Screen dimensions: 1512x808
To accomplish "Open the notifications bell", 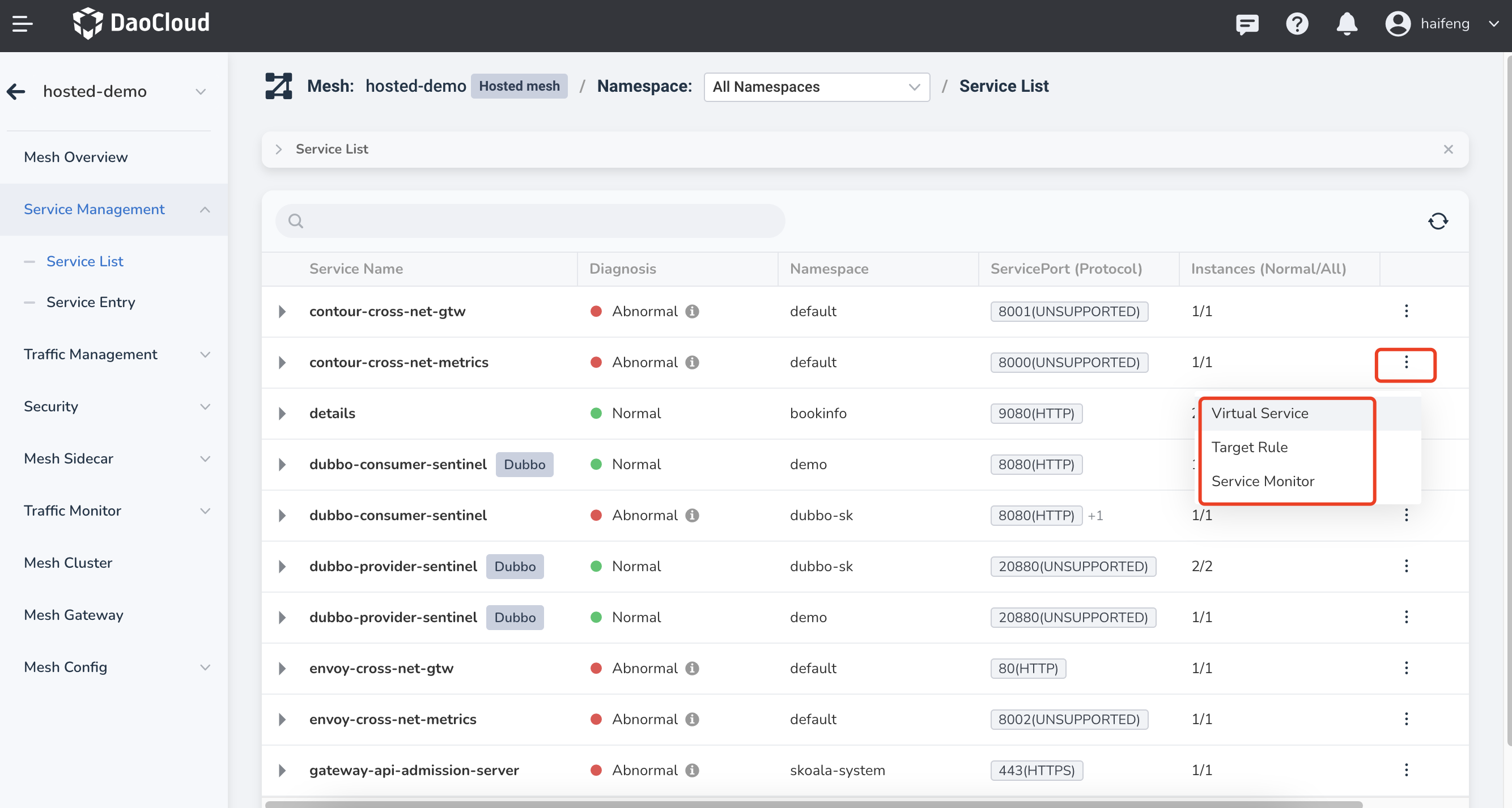I will pyautogui.click(x=1347, y=24).
